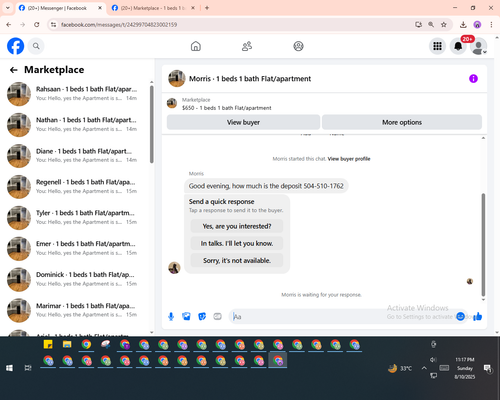Open the Windows notification center icon
This screenshot has width=500, height=400.
click(488, 368)
